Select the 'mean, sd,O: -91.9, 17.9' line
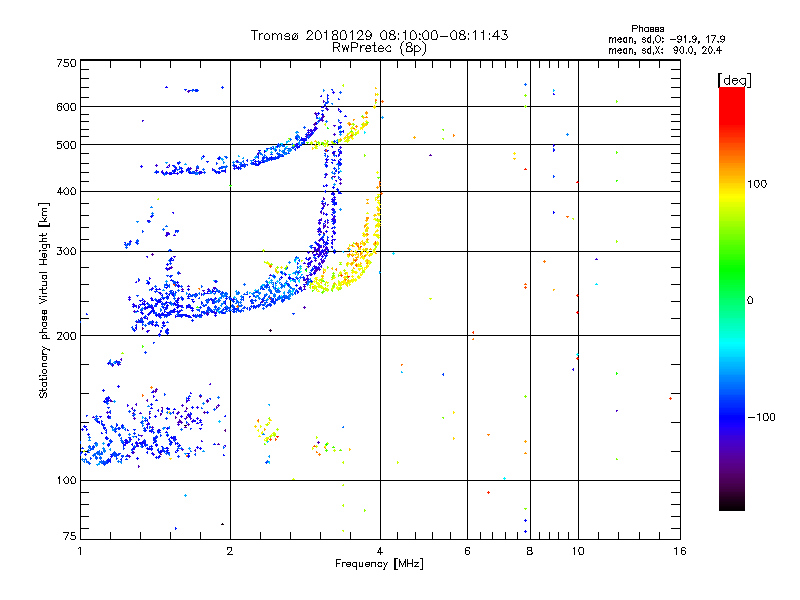Screen dimensions: 800x600 click(666, 39)
